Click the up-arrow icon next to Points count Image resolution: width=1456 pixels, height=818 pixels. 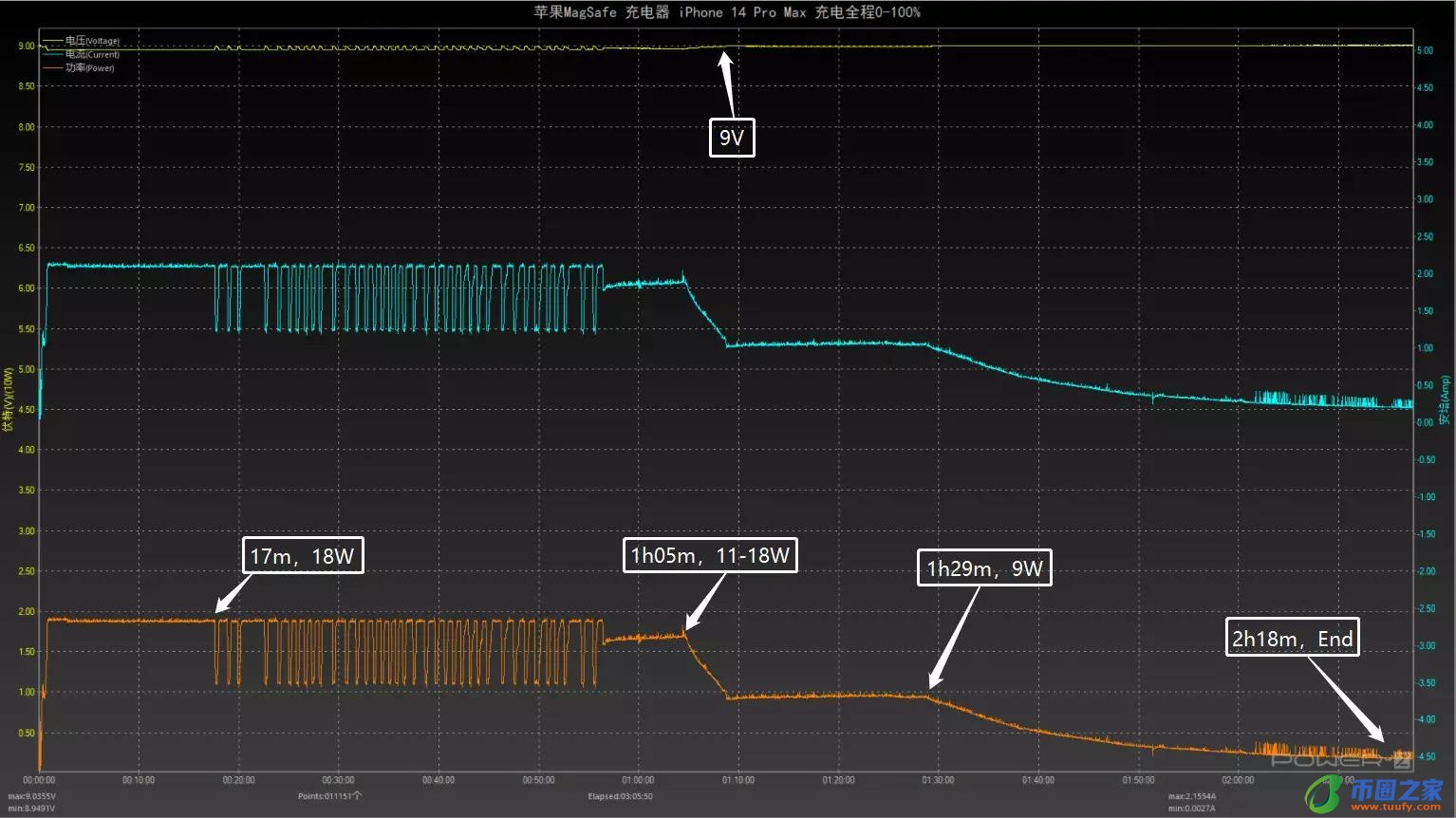pos(357,795)
